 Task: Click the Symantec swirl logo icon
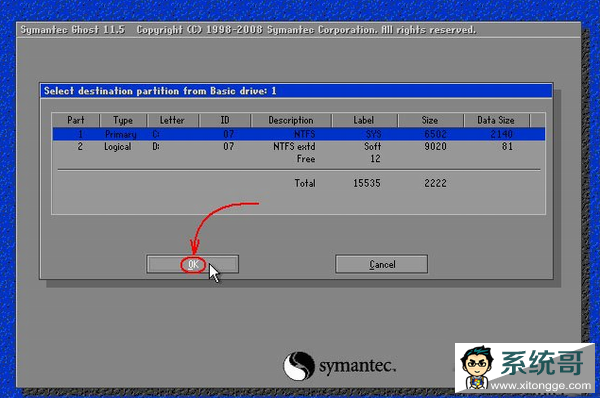(299, 366)
